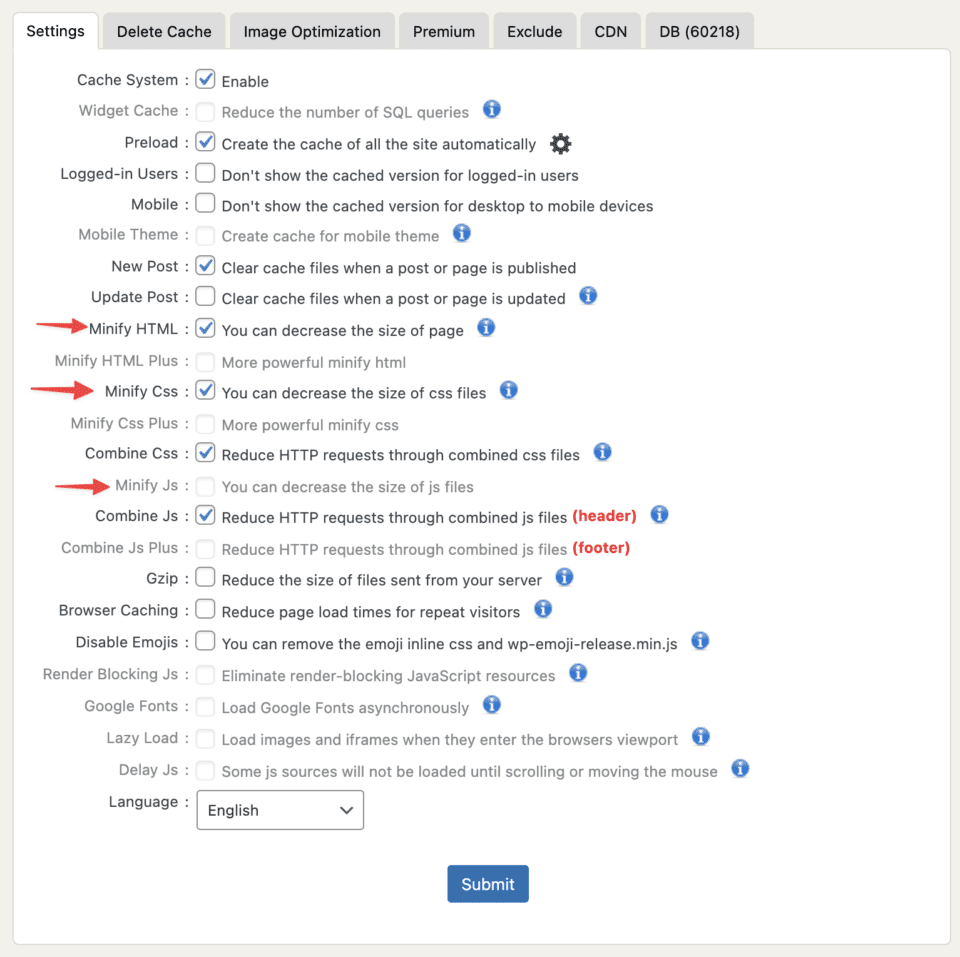Click the Disable Emojis info icon
Viewport: 960px width, 957px height.
point(700,641)
